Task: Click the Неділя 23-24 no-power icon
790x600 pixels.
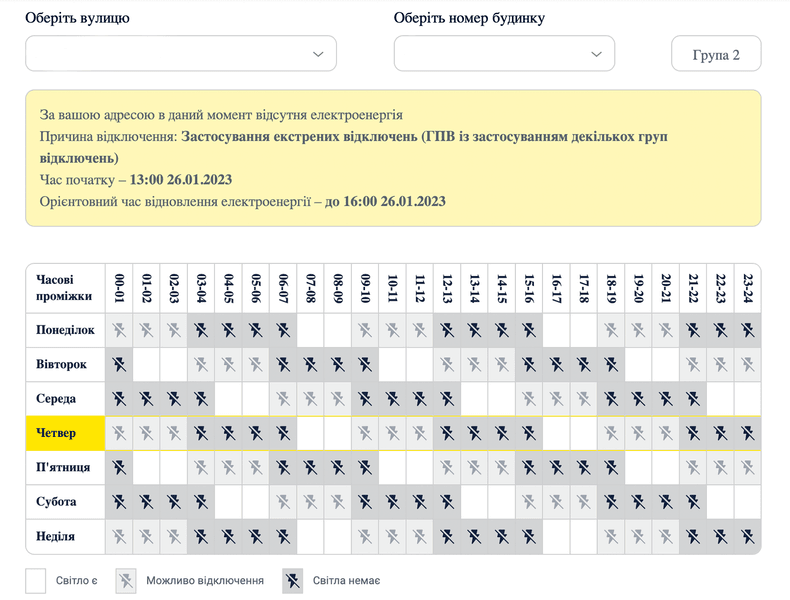Action: (x=747, y=536)
